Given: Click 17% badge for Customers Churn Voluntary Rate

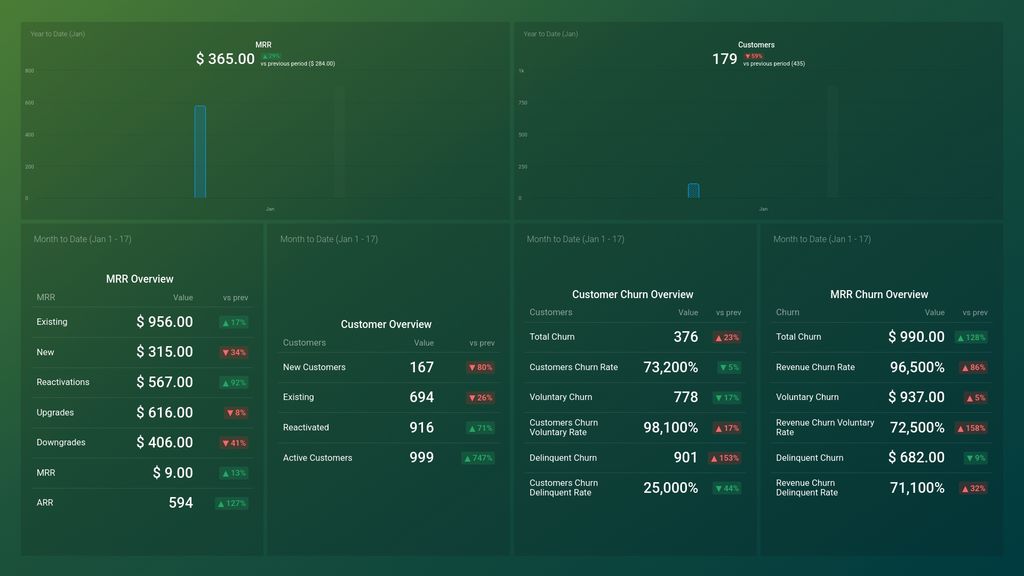Looking at the screenshot, I should [727, 428].
